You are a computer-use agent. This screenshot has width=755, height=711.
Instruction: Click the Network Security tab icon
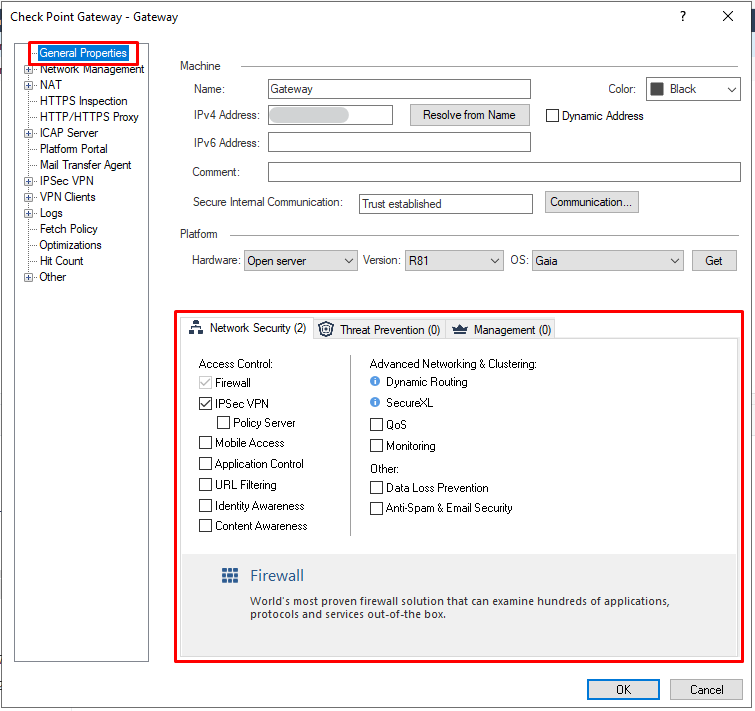pos(196,328)
